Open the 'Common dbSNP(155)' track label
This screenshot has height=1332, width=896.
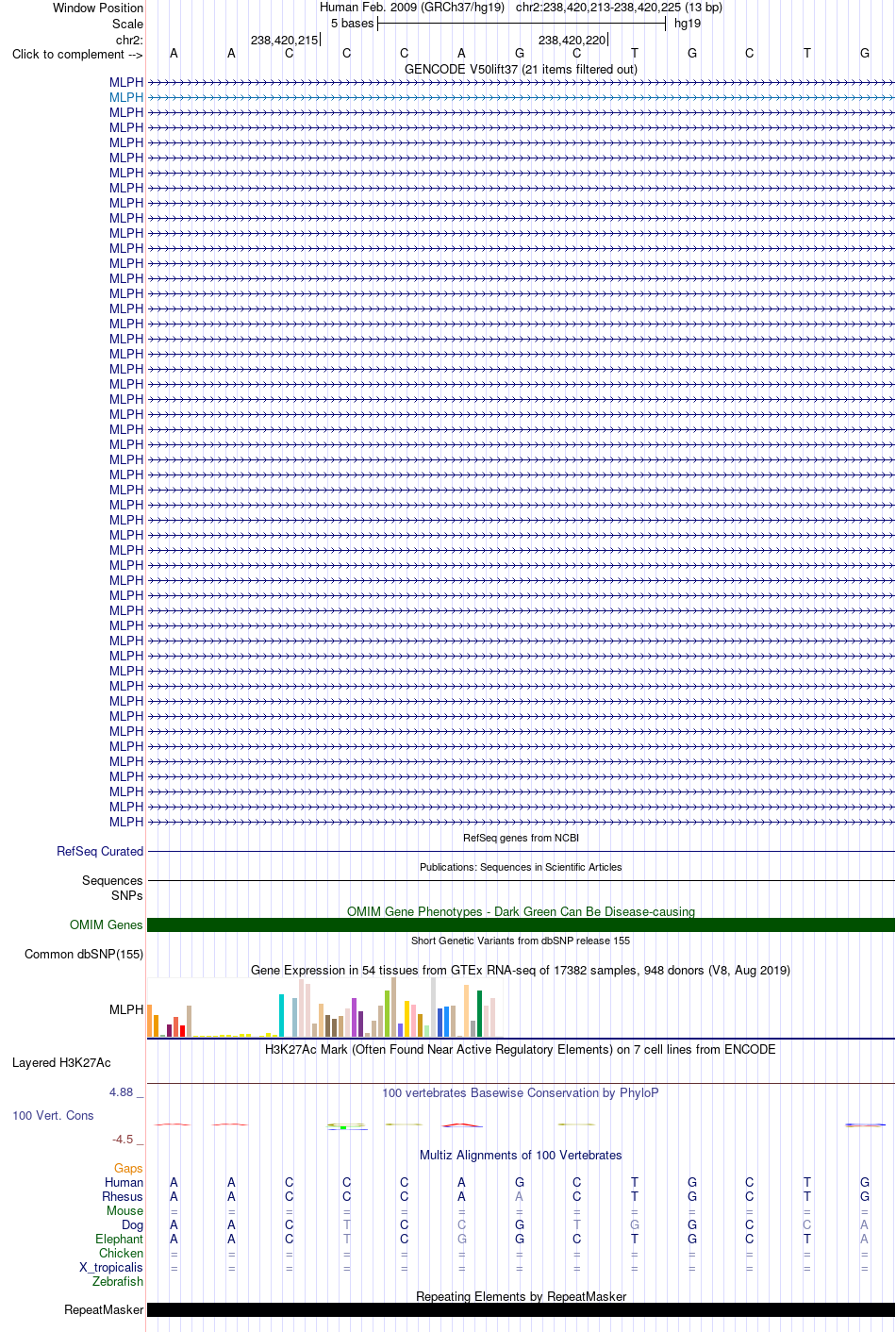tap(84, 954)
